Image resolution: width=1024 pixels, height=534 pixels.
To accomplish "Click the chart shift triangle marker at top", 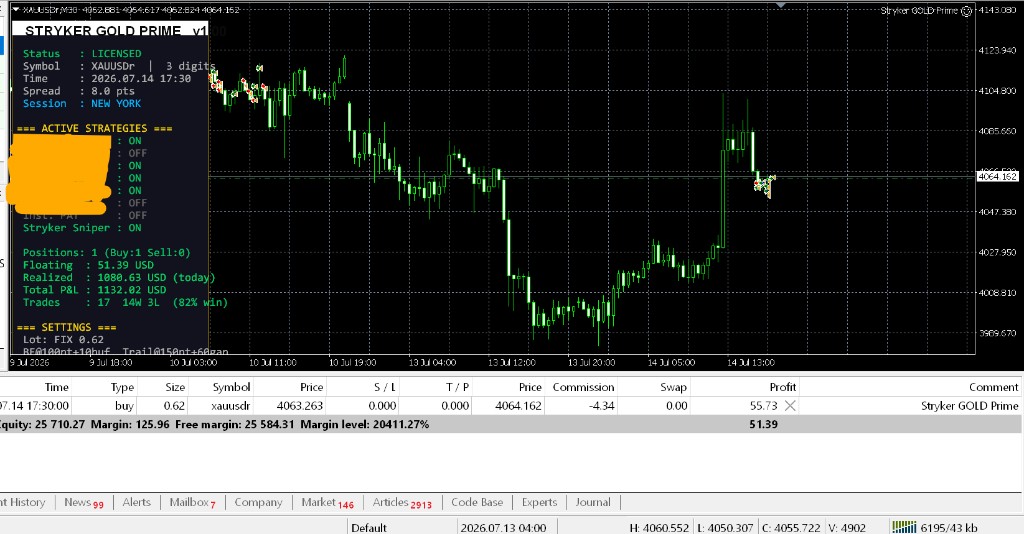I will pos(780,5).
